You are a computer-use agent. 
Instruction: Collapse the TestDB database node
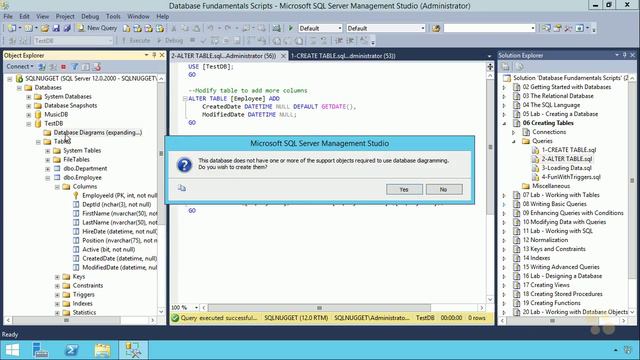[29, 124]
